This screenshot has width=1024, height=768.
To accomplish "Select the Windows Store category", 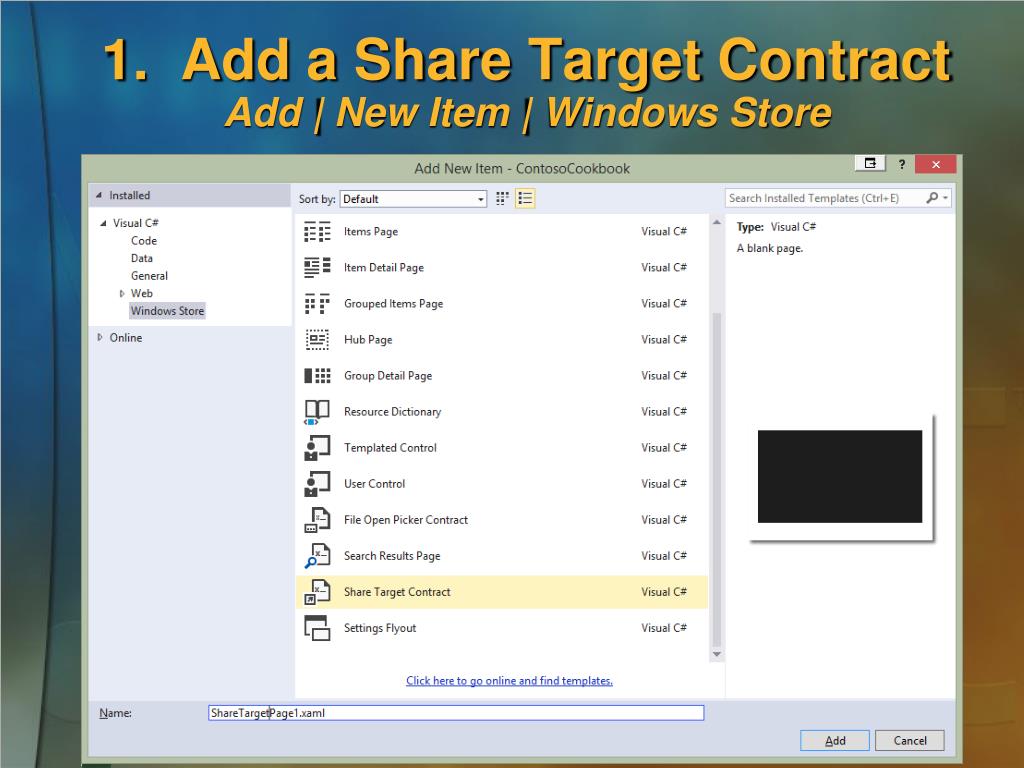I will coord(167,311).
